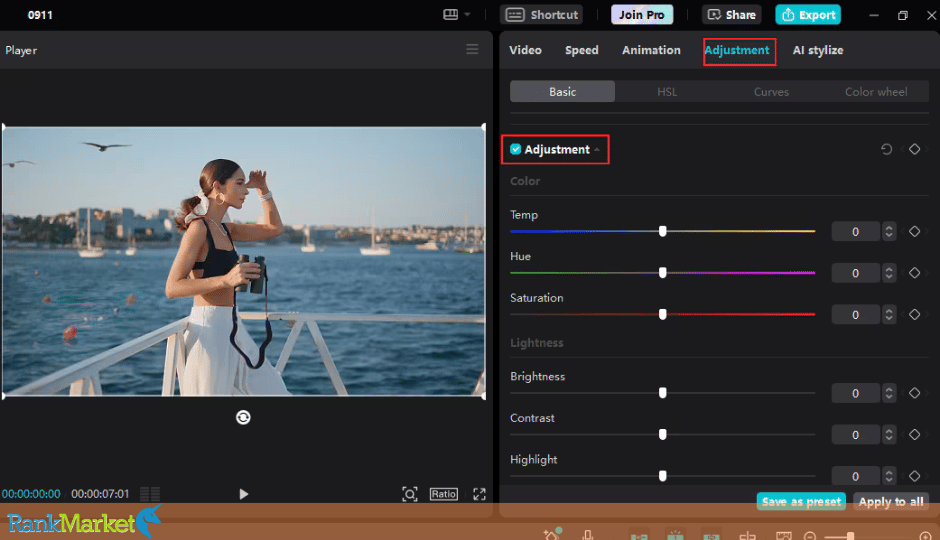Add a keyframe for Saturation
940x540 pixels.
point(914,314)
